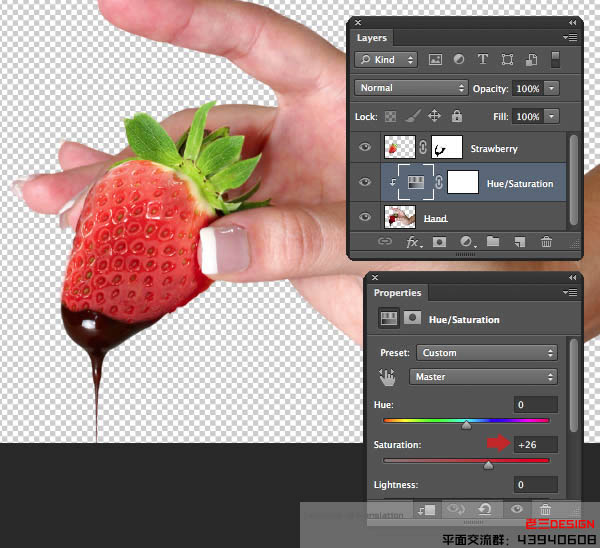The width and height of the screenshot is (600, 548).
Task: Click the Properties panel scrollbar
Action: pyautogui.click(x=573, y=386)
